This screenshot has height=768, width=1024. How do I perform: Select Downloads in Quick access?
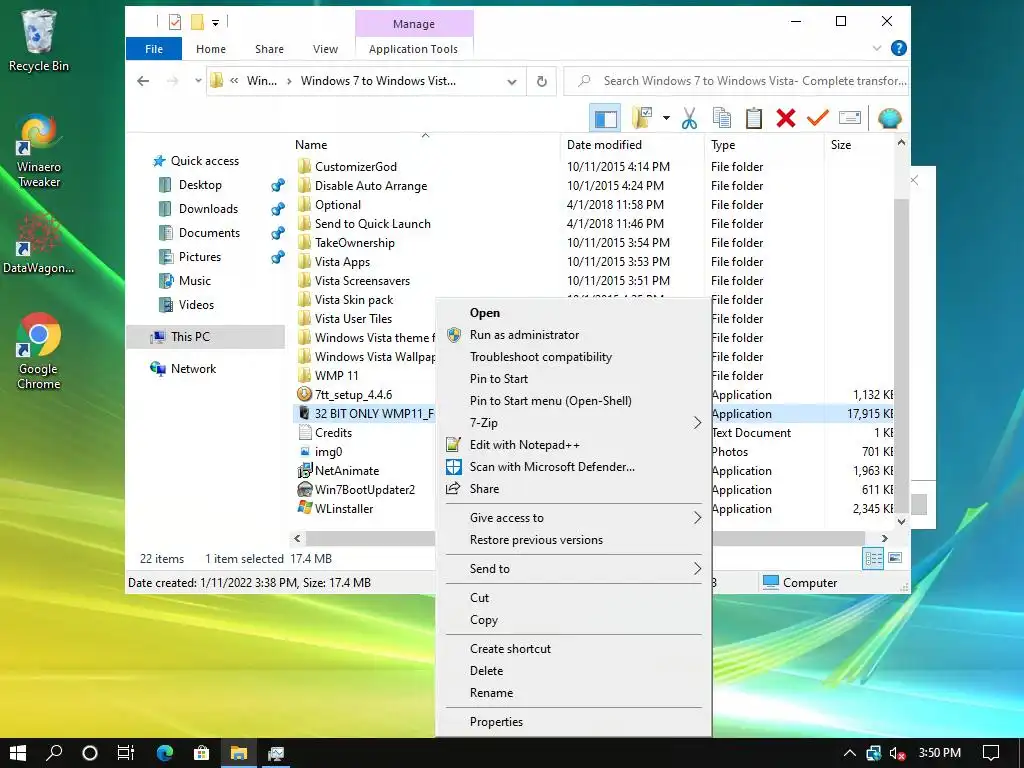pyautogui.click(x=208, y=209)
